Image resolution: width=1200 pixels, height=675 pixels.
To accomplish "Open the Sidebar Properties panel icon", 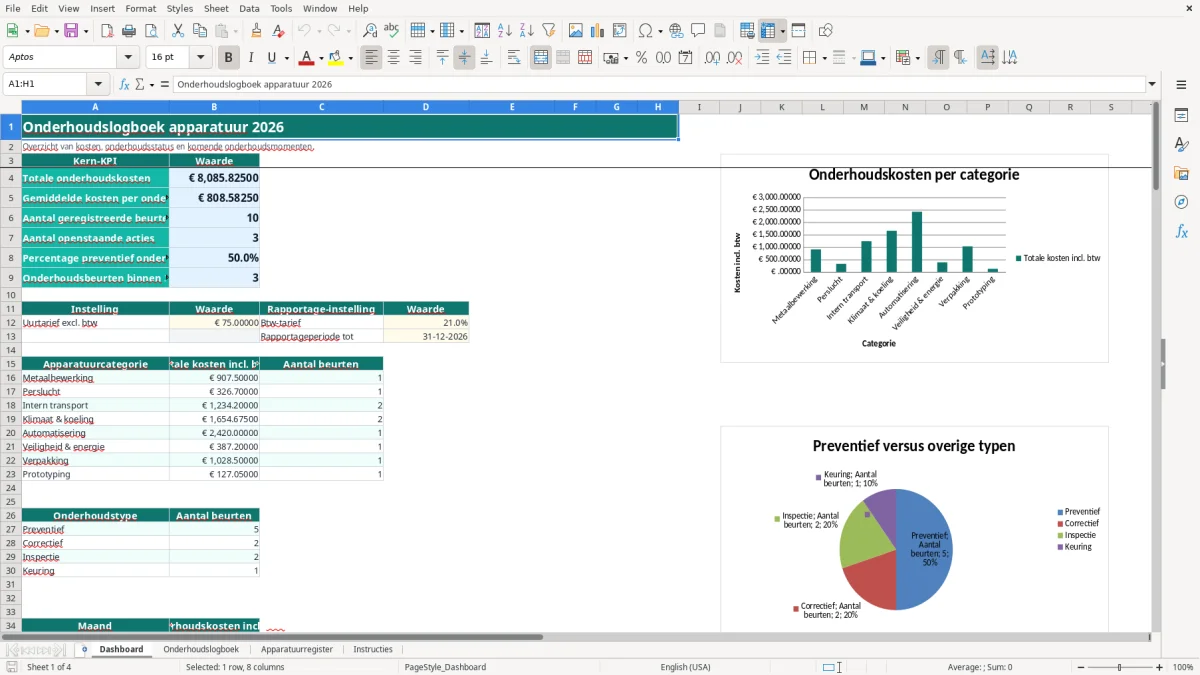I will coord(1181,116).
